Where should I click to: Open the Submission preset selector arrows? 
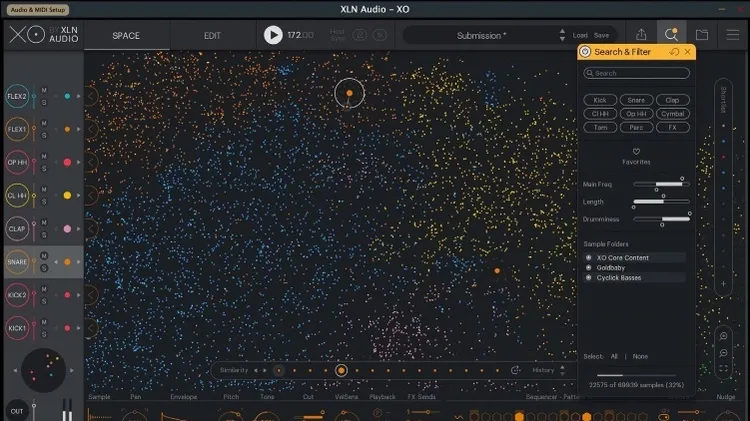(562, 35)
